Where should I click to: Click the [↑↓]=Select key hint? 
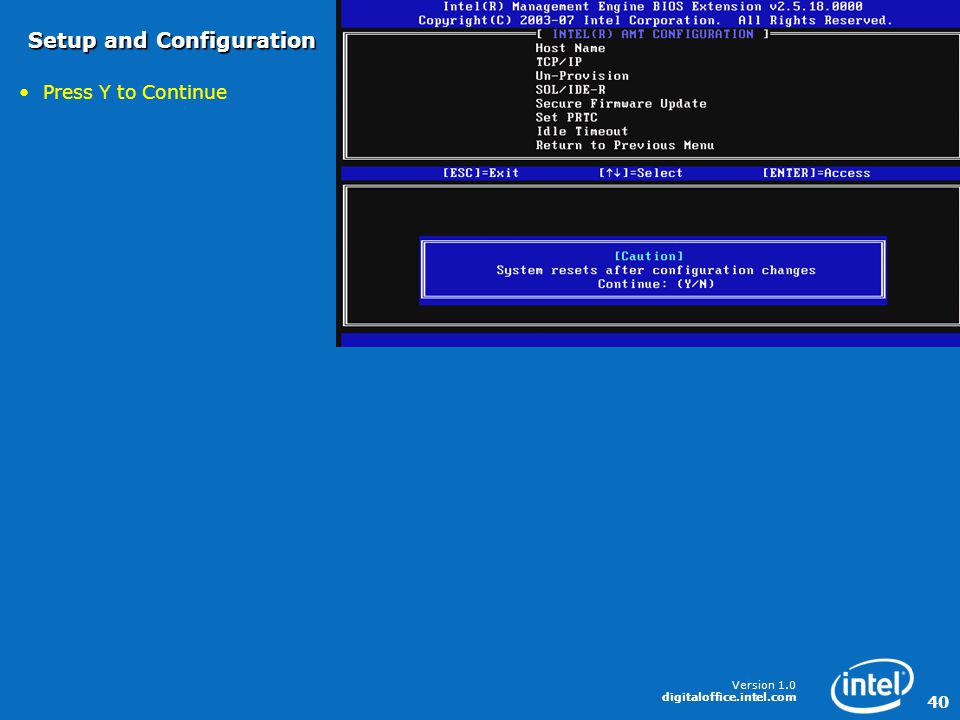(640, 173)
